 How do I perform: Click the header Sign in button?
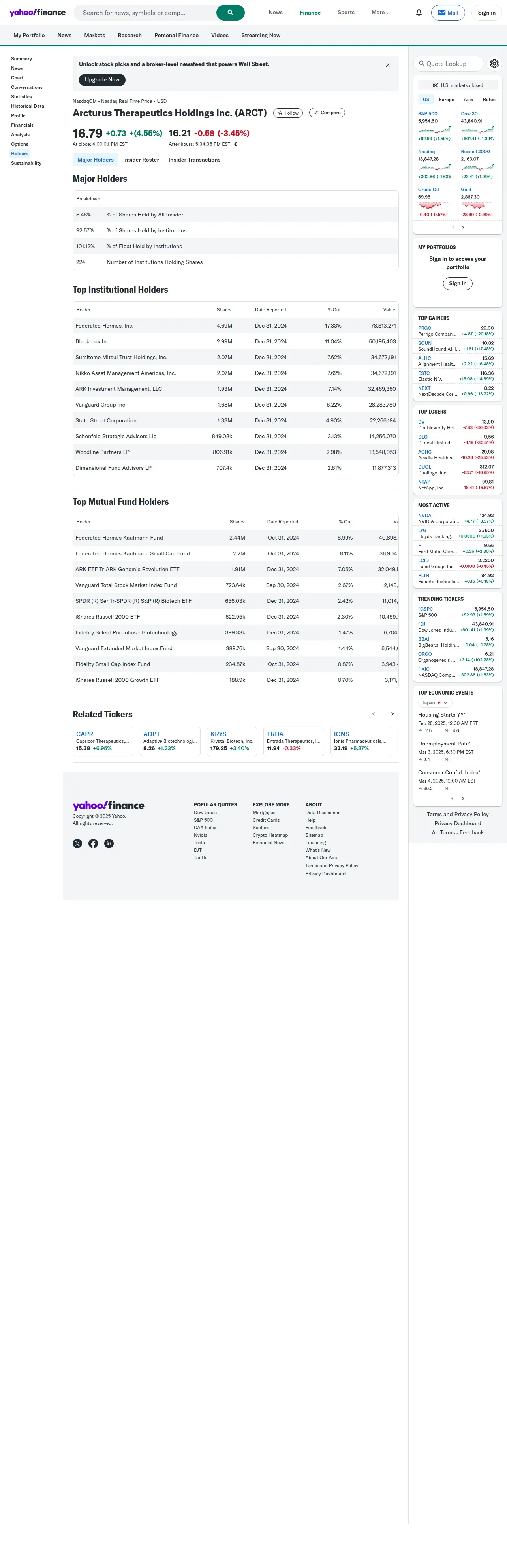[x=486, y=13]
